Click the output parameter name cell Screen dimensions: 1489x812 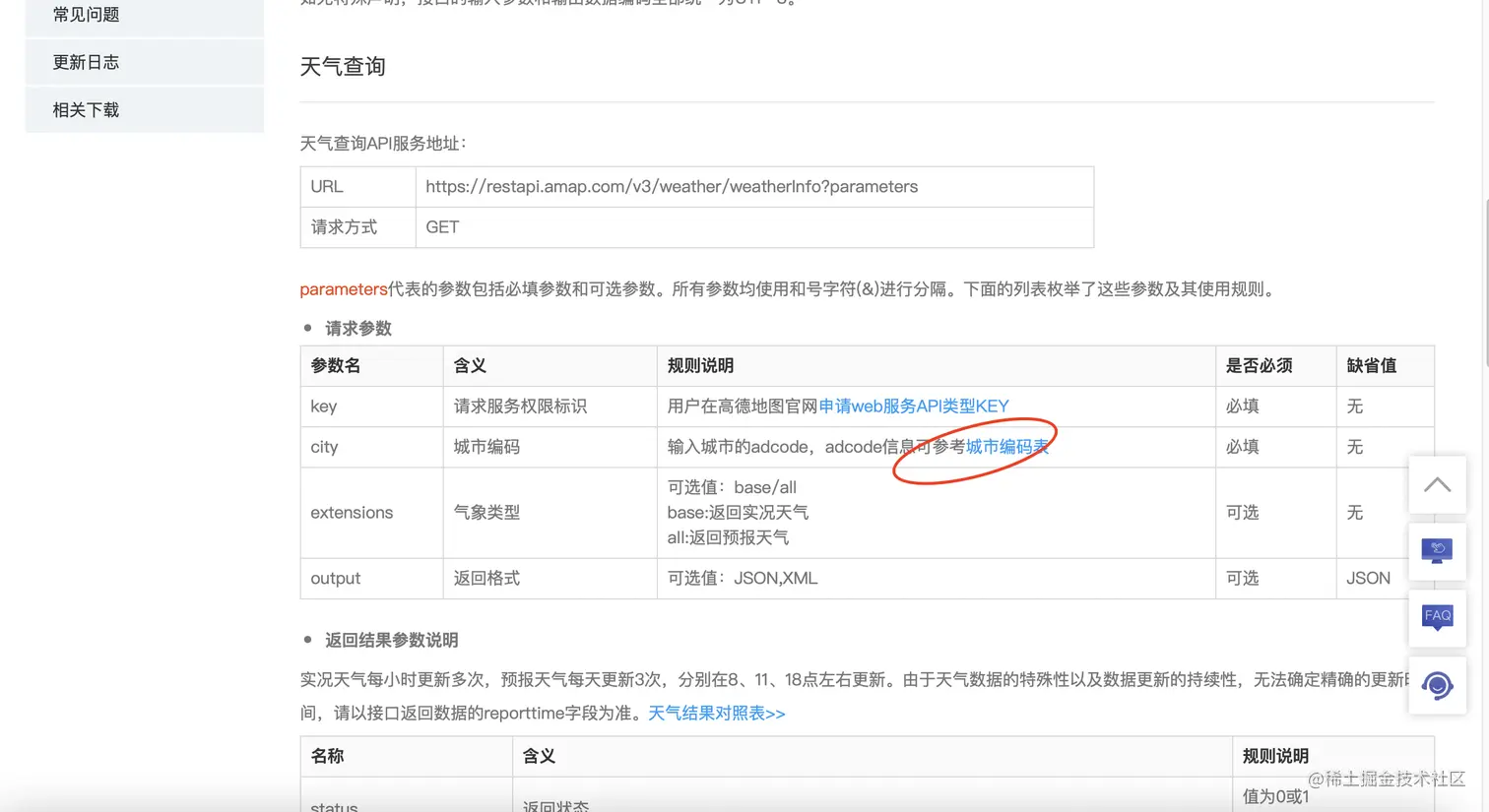click(371, 579)
